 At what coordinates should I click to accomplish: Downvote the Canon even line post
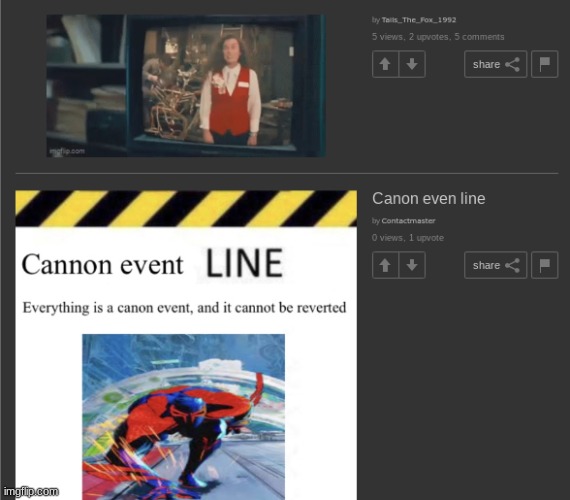tap(412, 265)
